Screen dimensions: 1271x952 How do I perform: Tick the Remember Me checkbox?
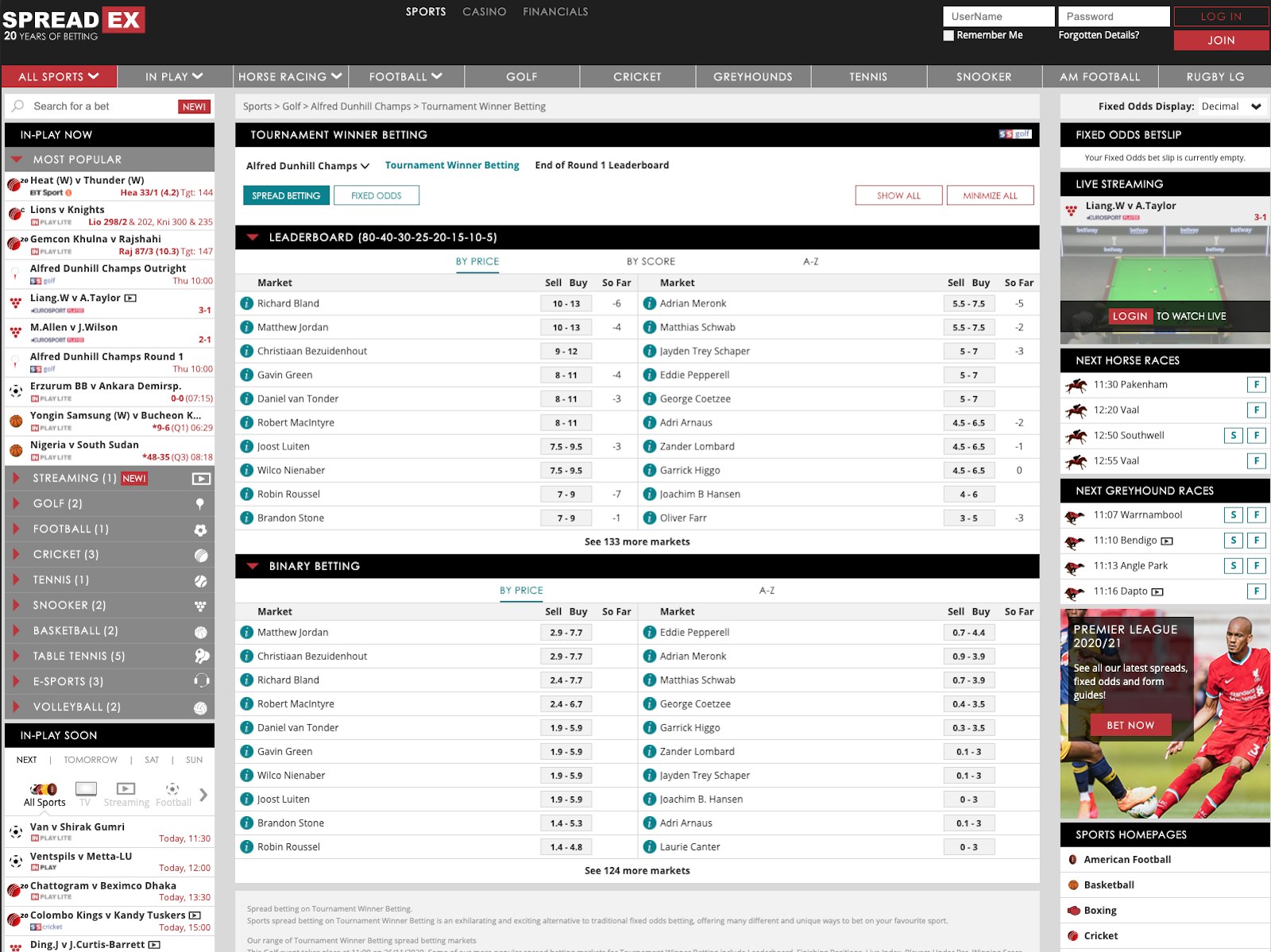tap(948, 36)
